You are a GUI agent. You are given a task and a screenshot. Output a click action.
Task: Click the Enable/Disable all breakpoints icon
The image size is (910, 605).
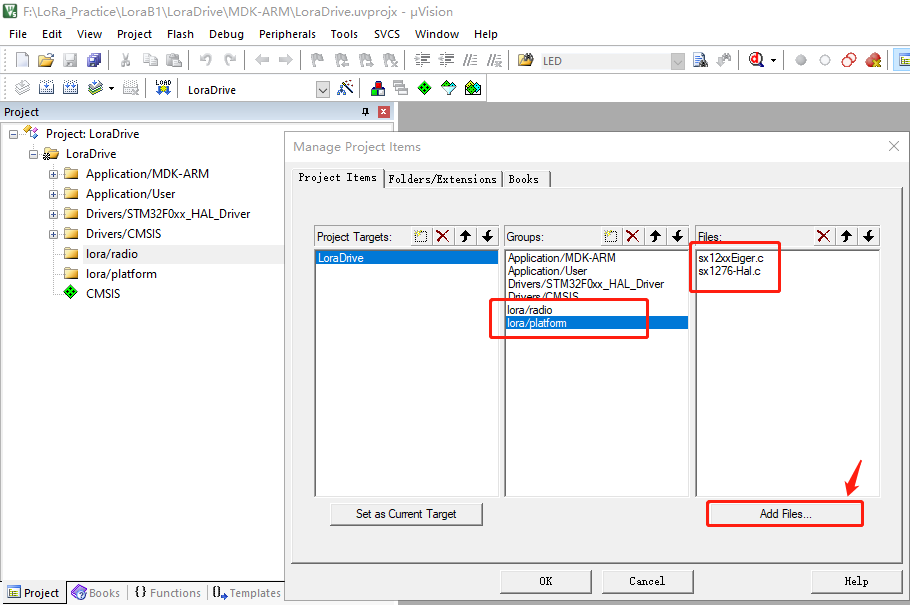pyautogui.click(x=848, y=60)
